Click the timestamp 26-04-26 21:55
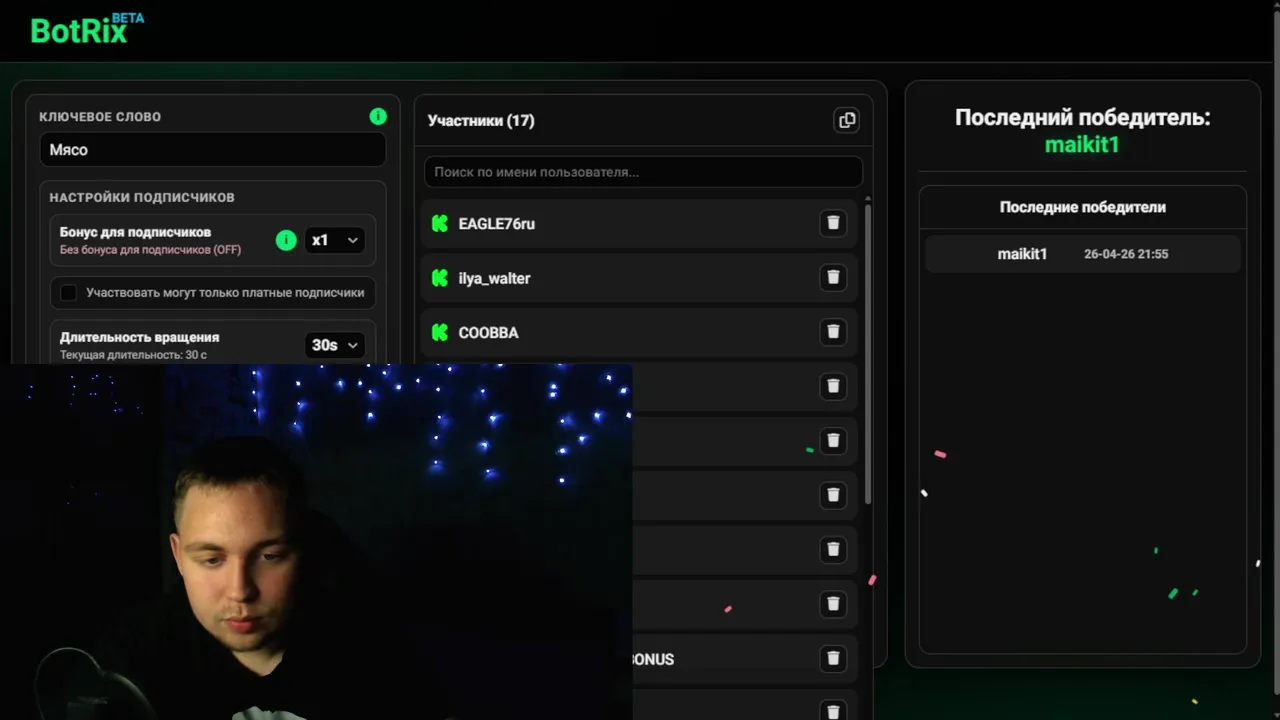1280x720 pixels. (1126, 254)
